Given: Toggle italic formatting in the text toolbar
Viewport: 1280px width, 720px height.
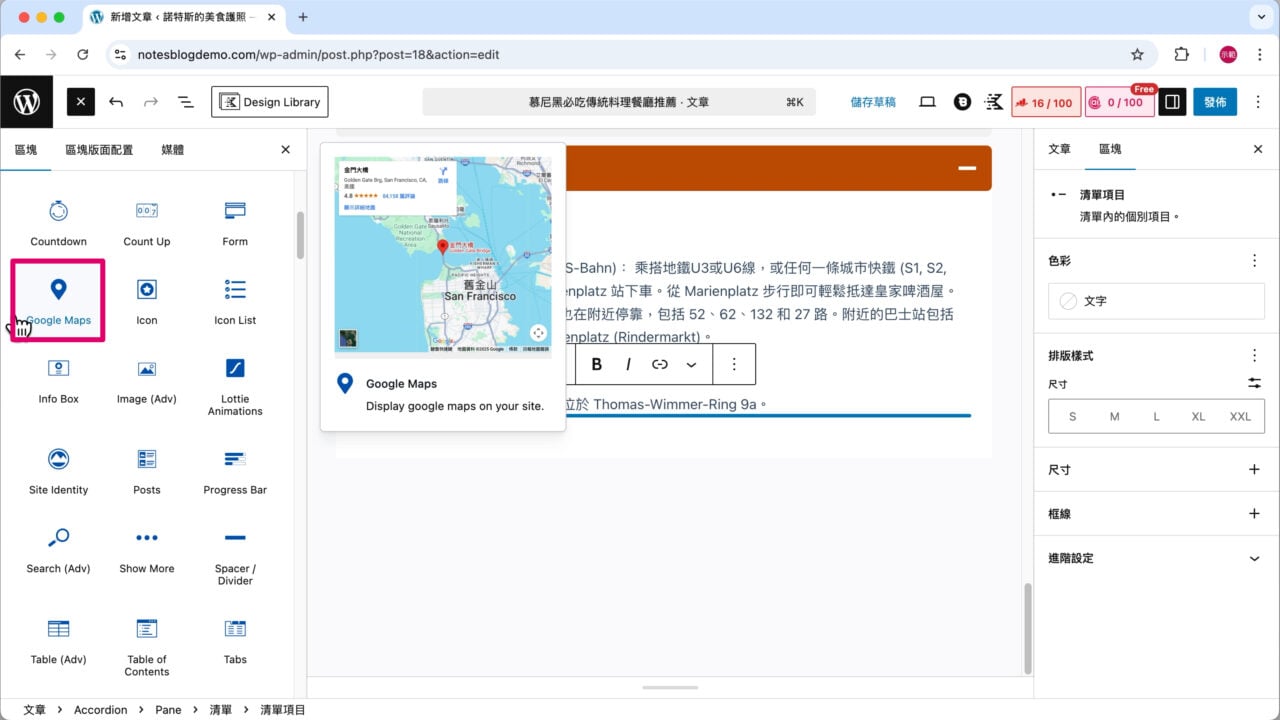Looking at the screenshot, I should [x=630, y=364].
